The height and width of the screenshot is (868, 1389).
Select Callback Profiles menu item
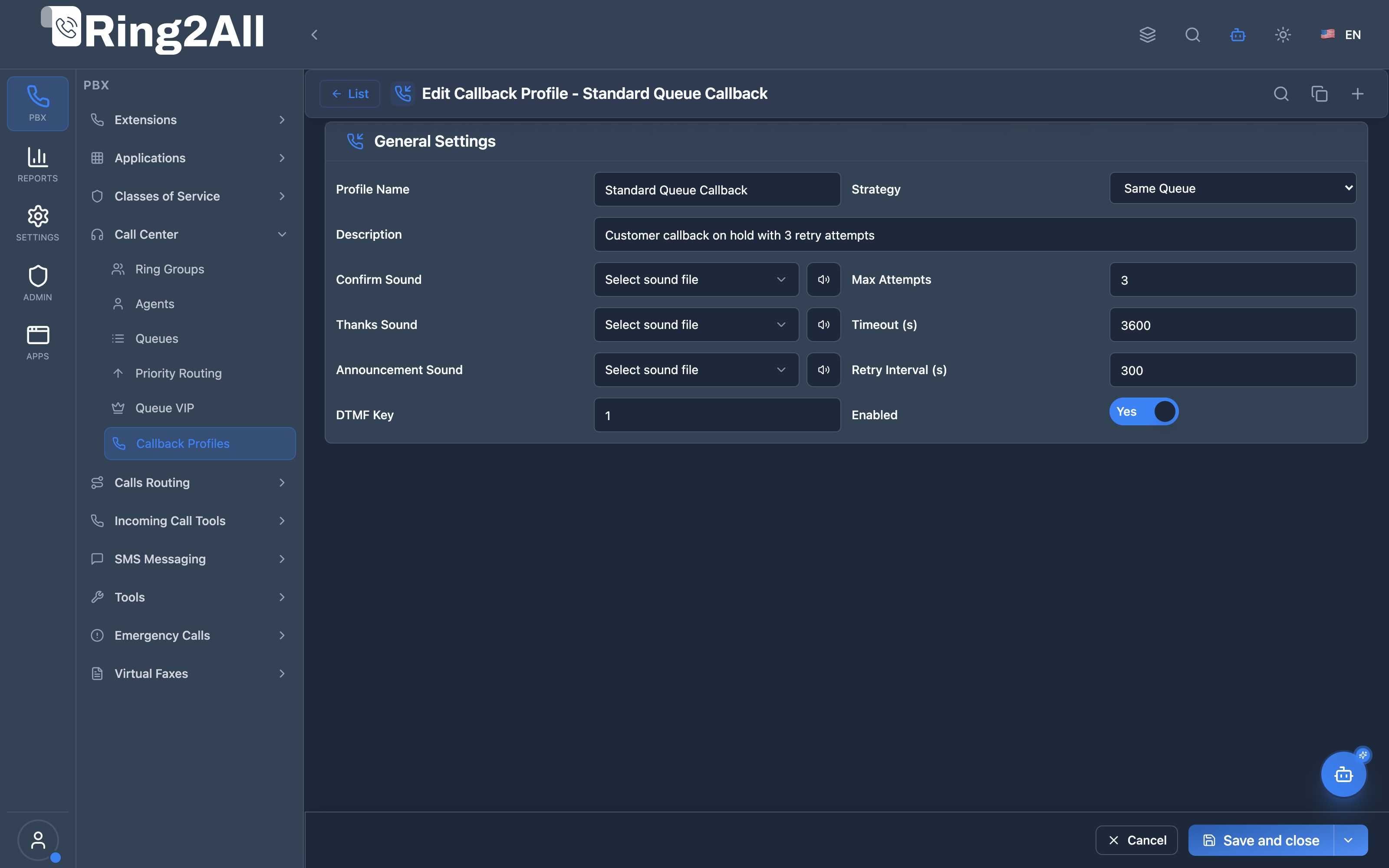[200, 443]
